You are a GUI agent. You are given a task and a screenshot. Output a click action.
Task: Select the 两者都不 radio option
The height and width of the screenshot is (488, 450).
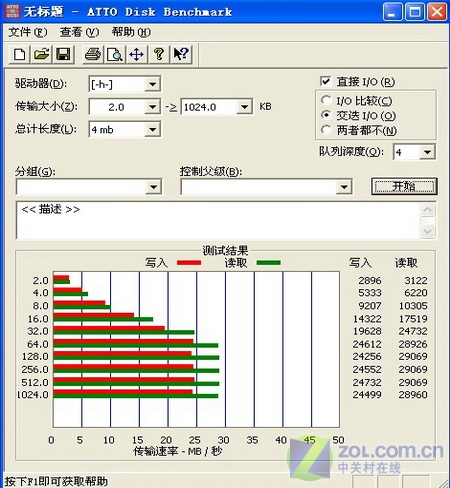326,130
